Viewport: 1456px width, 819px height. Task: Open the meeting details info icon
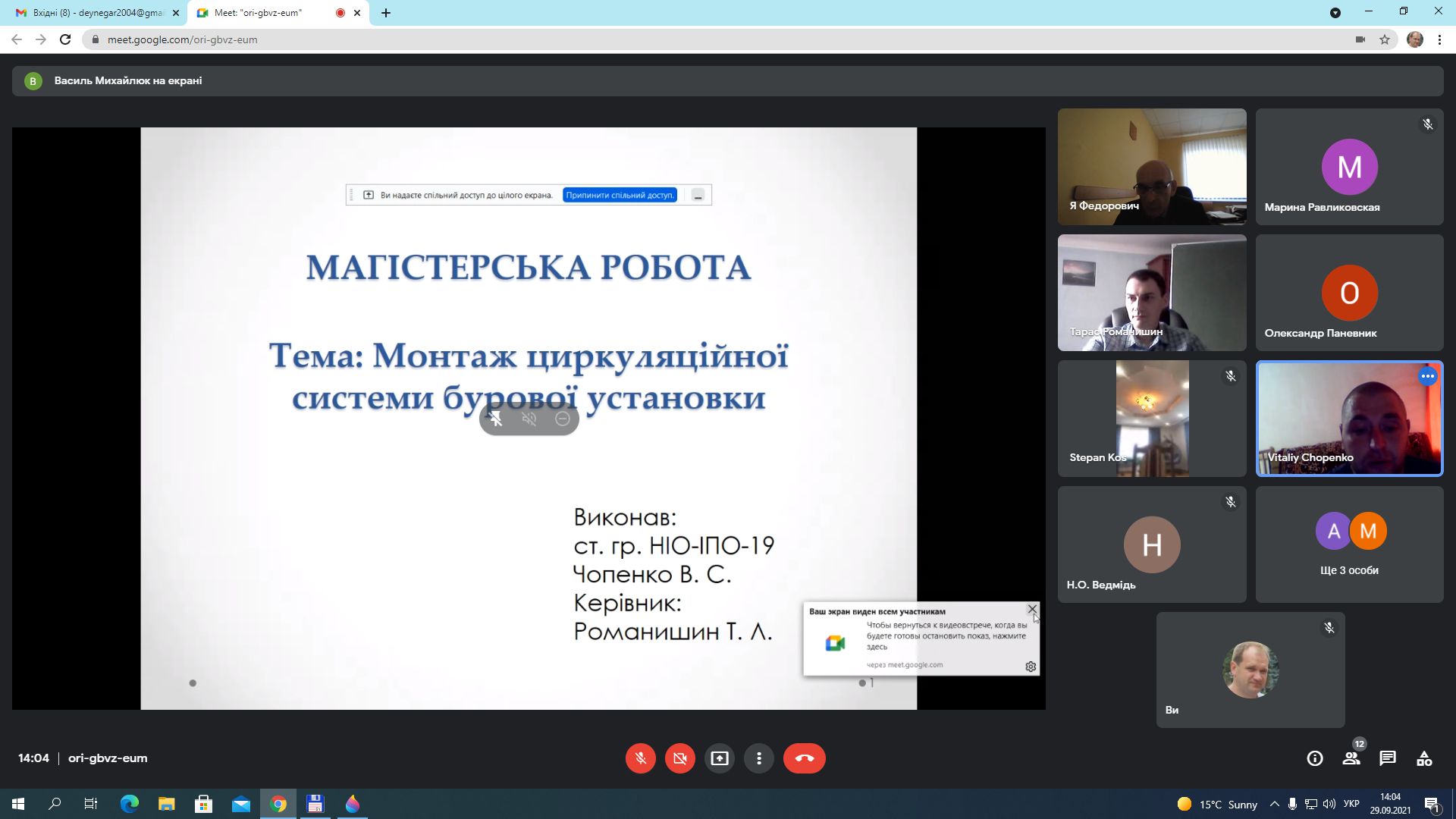click(x=1314, y=758)
